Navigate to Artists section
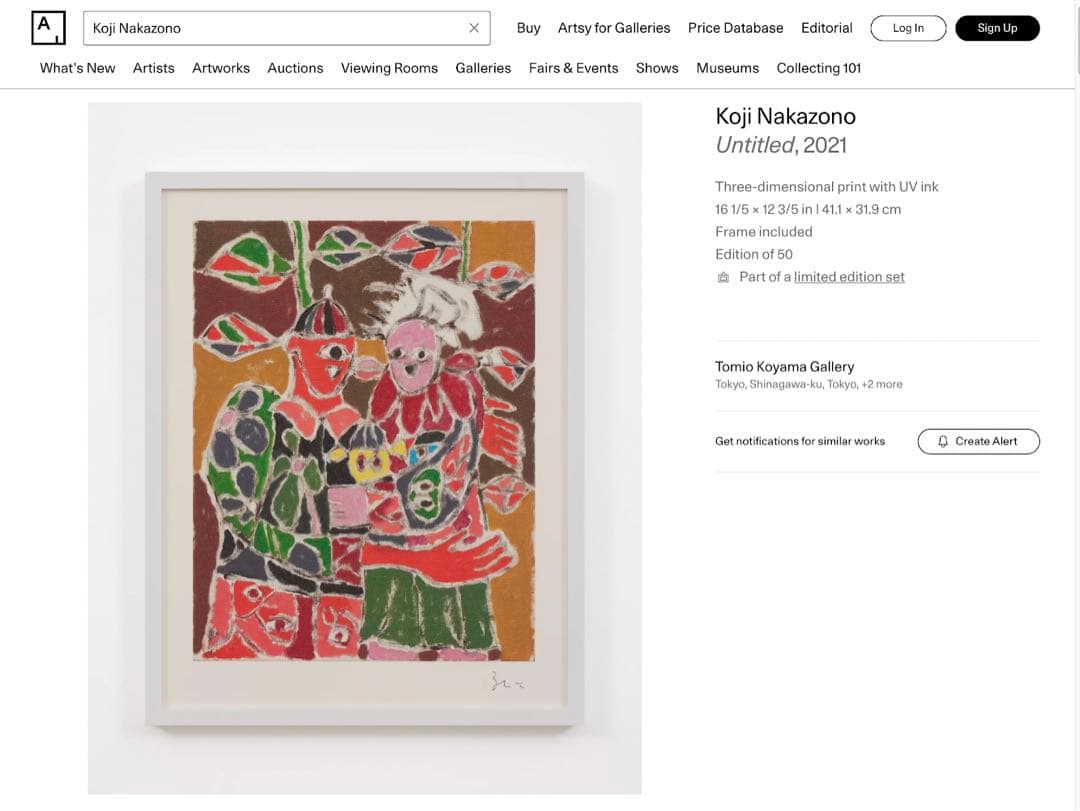Viewport: 1080px width, 811px height. pyautogui.click(x=154, y=68)
